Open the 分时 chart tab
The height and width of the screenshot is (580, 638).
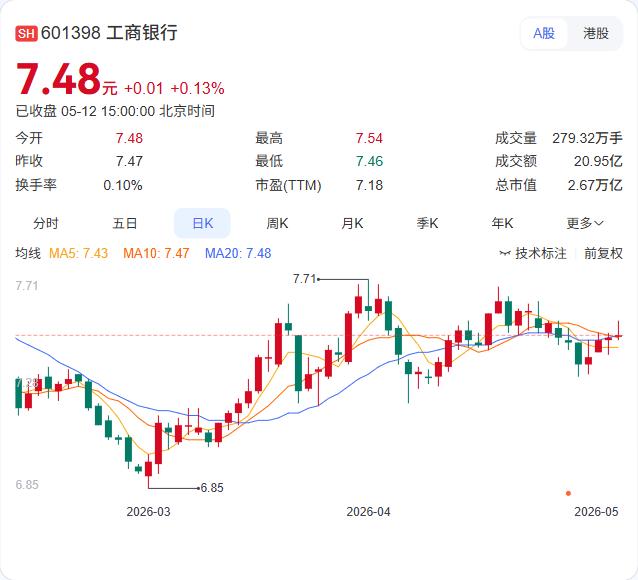pos(46,223)
